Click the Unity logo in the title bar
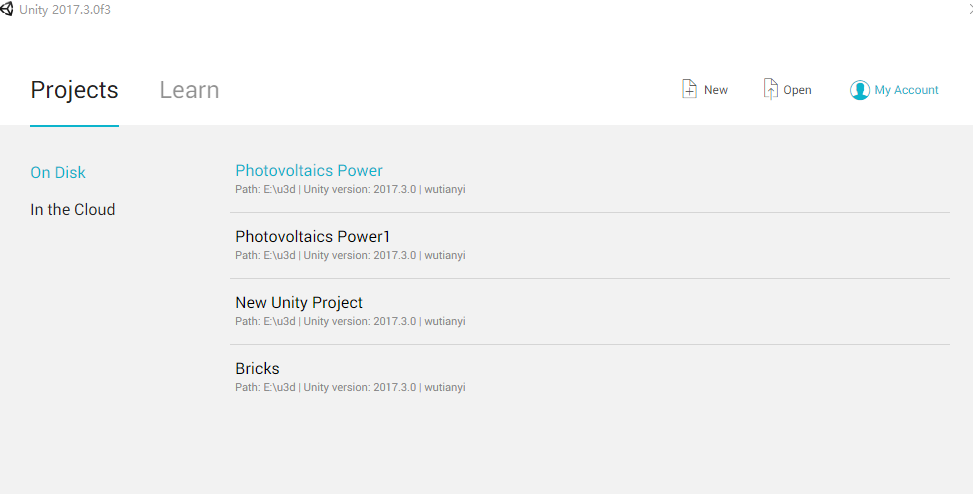This screenshot has width=973, height=494. (x=8, y=10)
